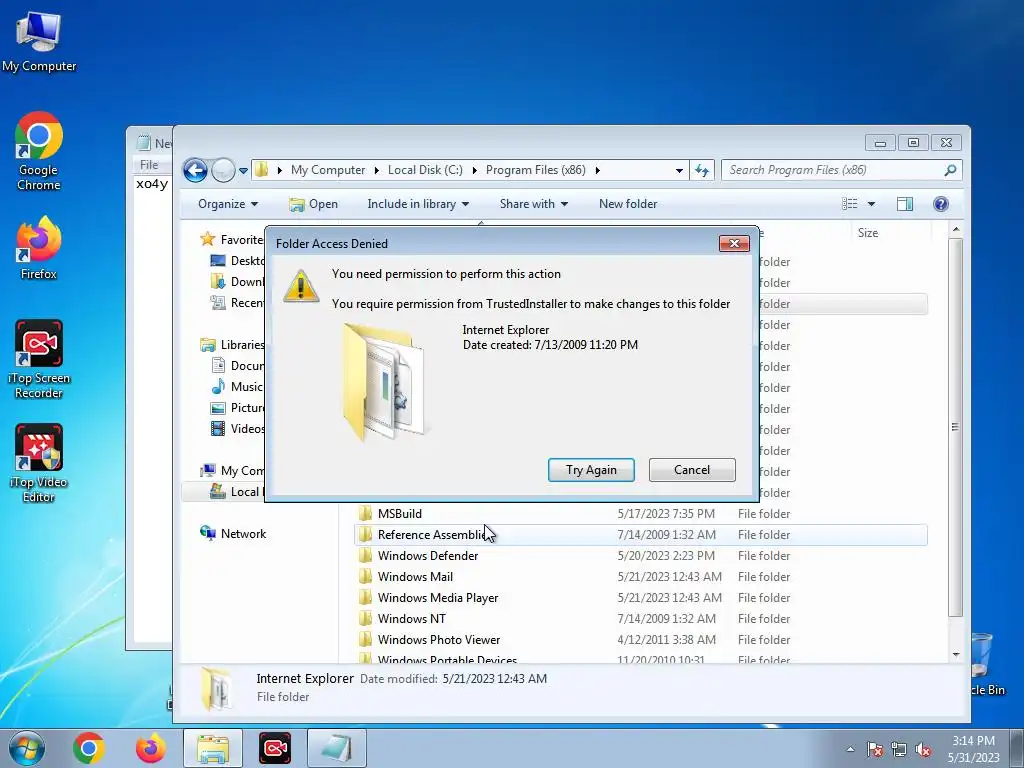Click the Size column header
Viewport: 1024px width, 768px height.
[x=868, y=232]
